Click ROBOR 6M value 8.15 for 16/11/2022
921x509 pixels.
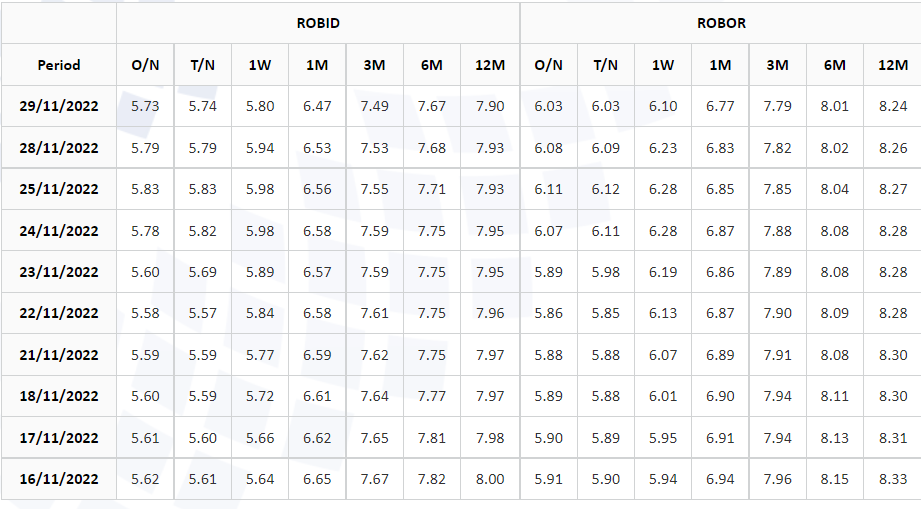[x=835, y=479]
